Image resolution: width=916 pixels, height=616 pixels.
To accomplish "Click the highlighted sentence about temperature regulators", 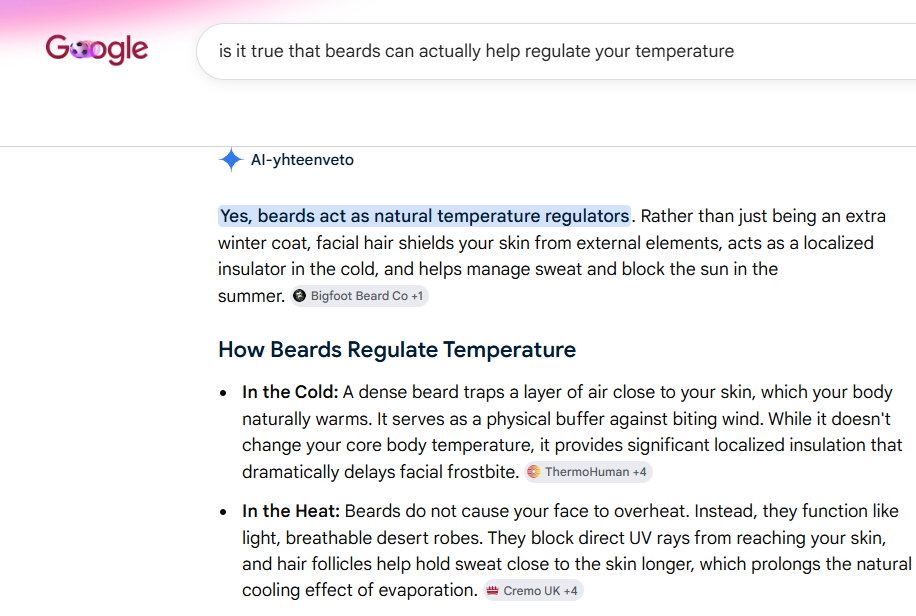I will pyautogui.click(x=425, y=216).
